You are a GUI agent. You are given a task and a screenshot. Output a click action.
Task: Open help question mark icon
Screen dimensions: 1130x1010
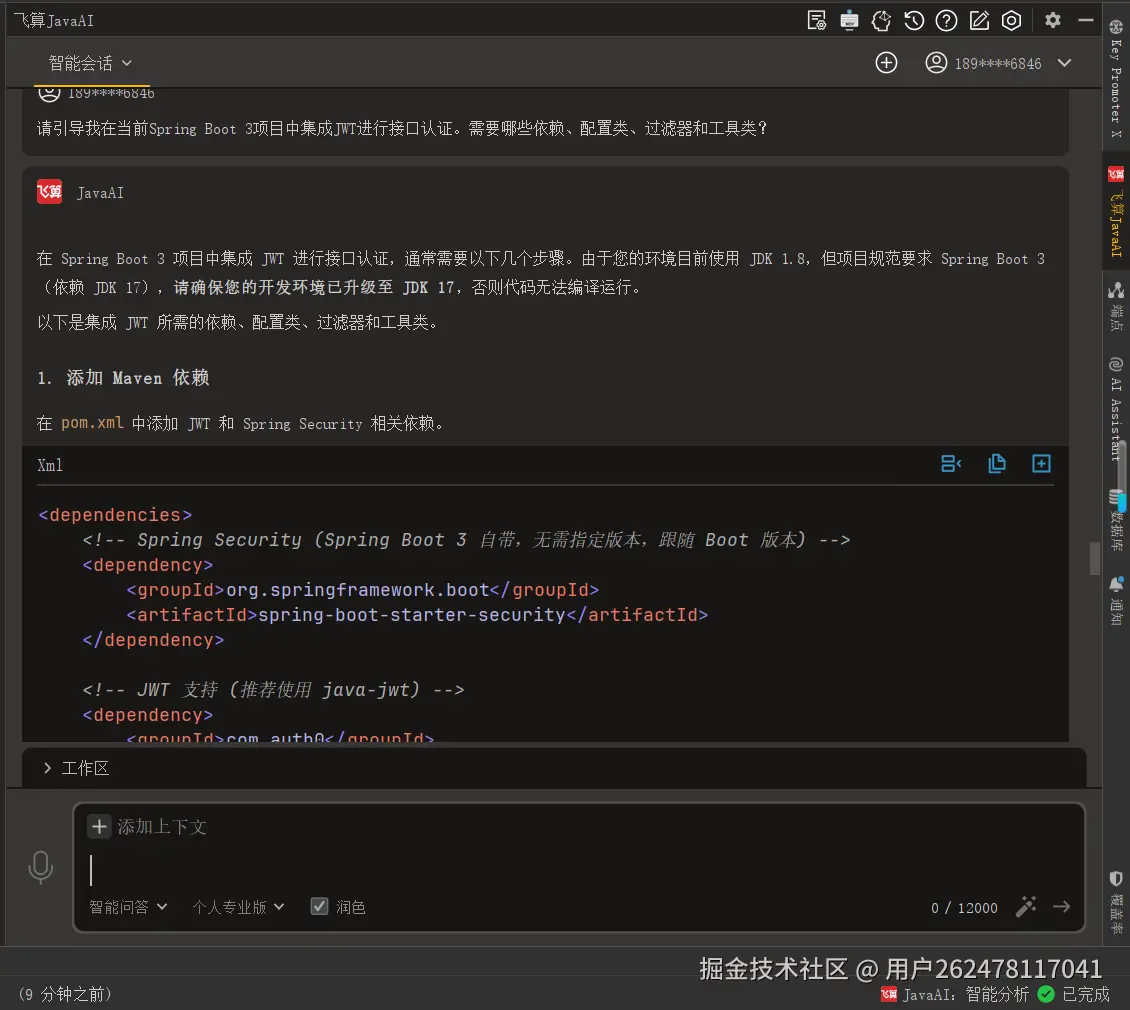946,20
